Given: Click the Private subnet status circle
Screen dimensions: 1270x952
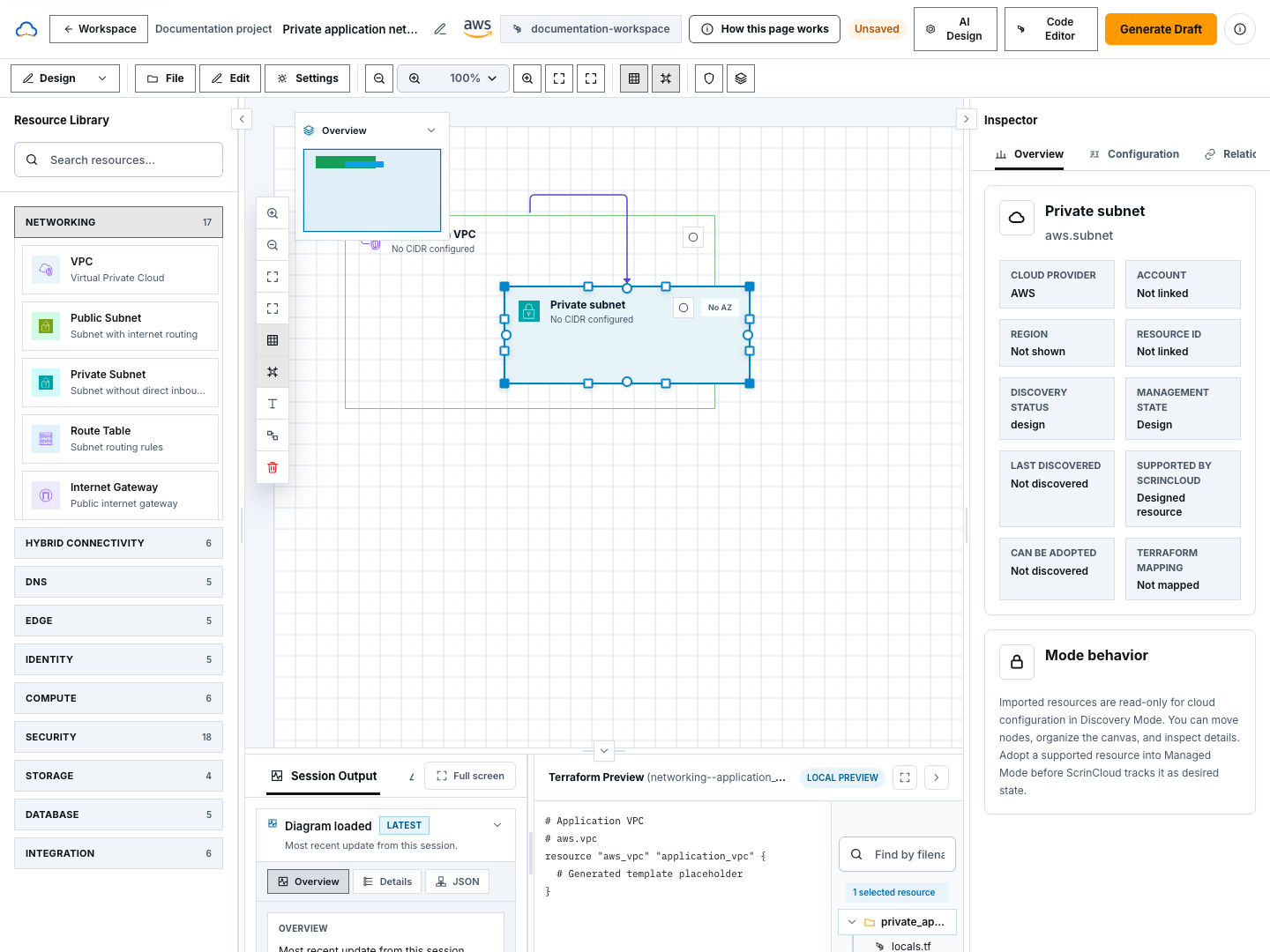Looking at the screenshot, I should (x=684, y=308).
